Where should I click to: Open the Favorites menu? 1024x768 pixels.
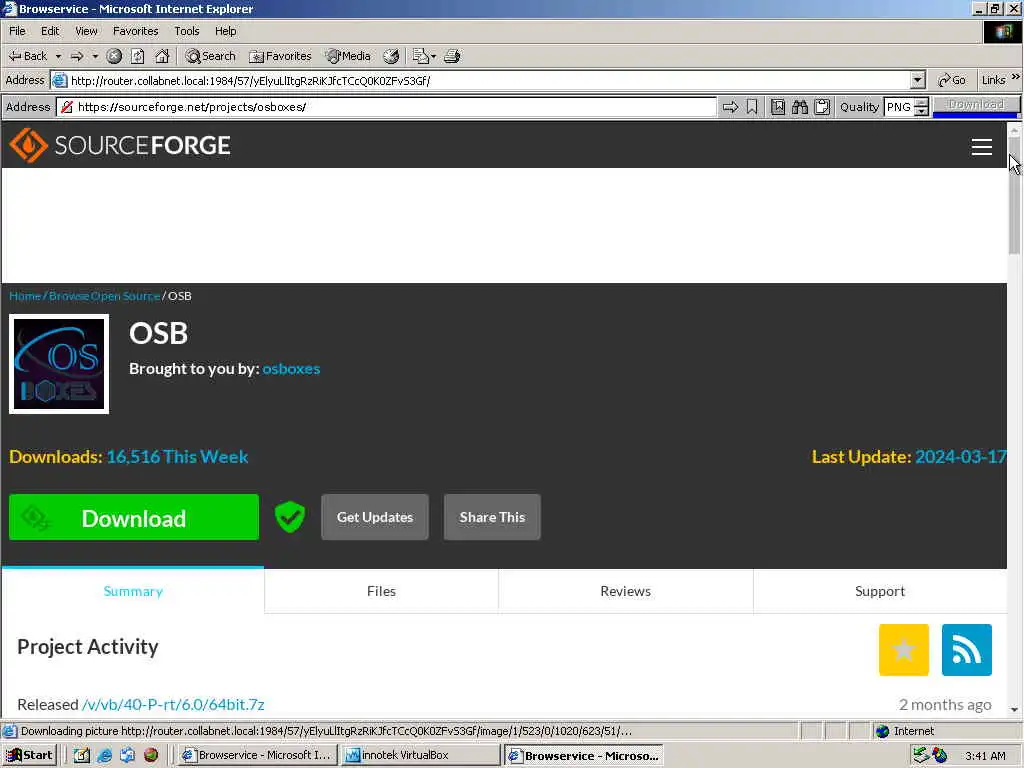[135, 31]
